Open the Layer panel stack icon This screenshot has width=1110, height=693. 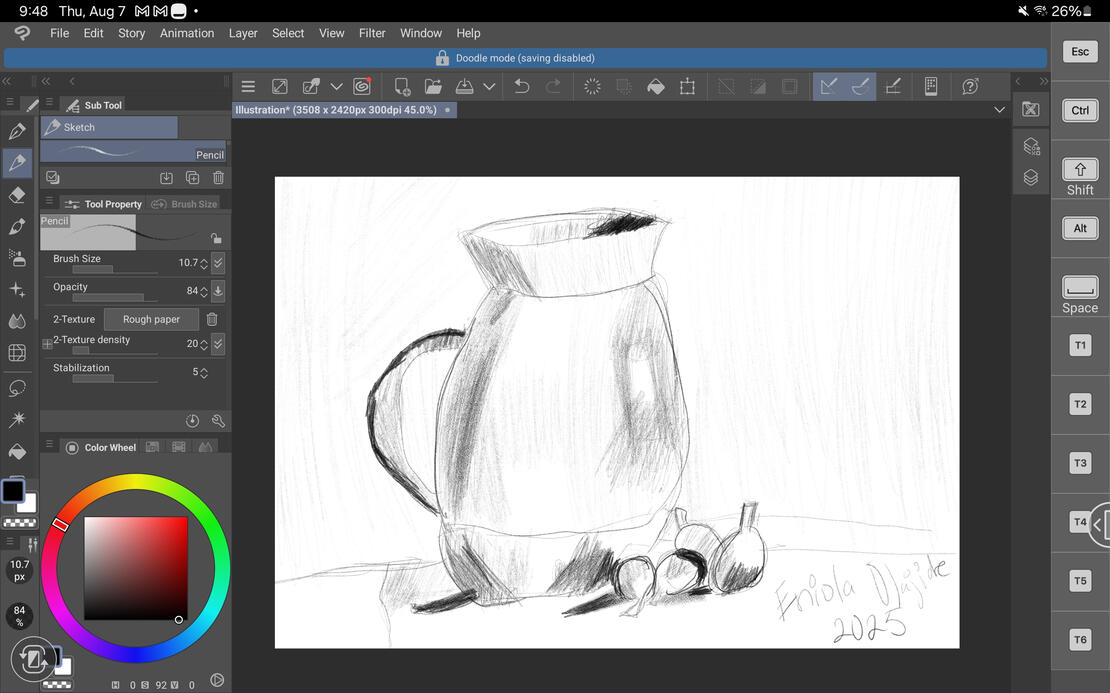(x=1031, y=178)
